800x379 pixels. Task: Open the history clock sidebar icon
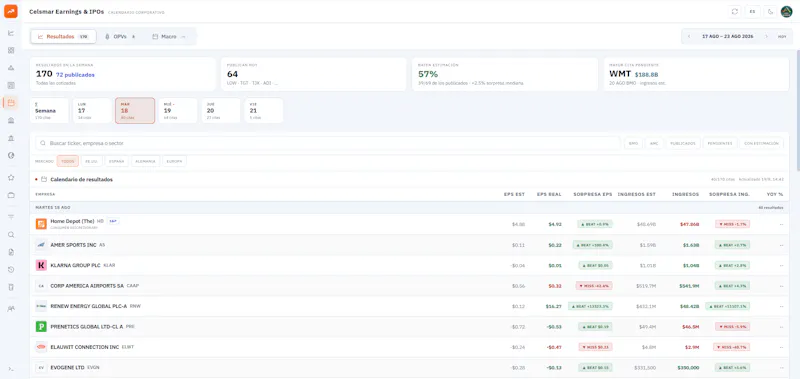[11, 269]
